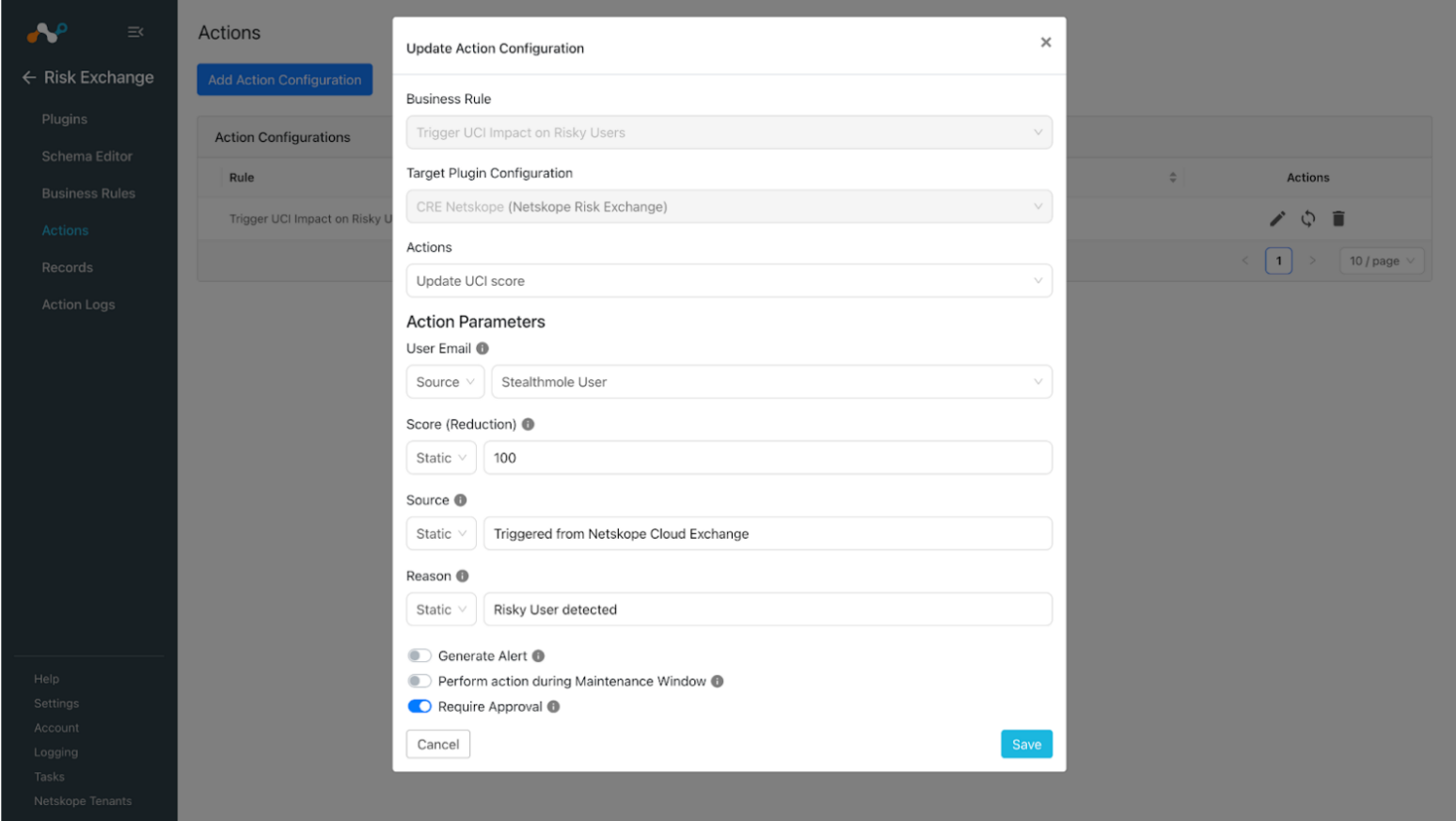Sort the table column arrows
Screen dimensions: 1456x821
[1173, 178]
